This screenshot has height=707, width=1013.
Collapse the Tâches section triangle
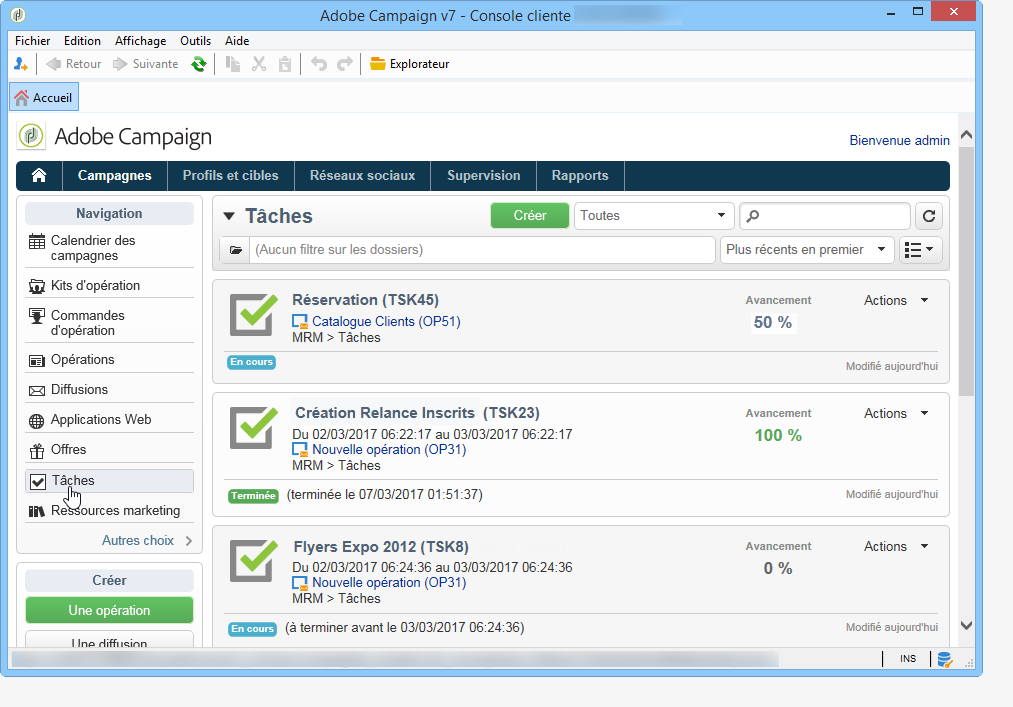click(x=229, y=216)
